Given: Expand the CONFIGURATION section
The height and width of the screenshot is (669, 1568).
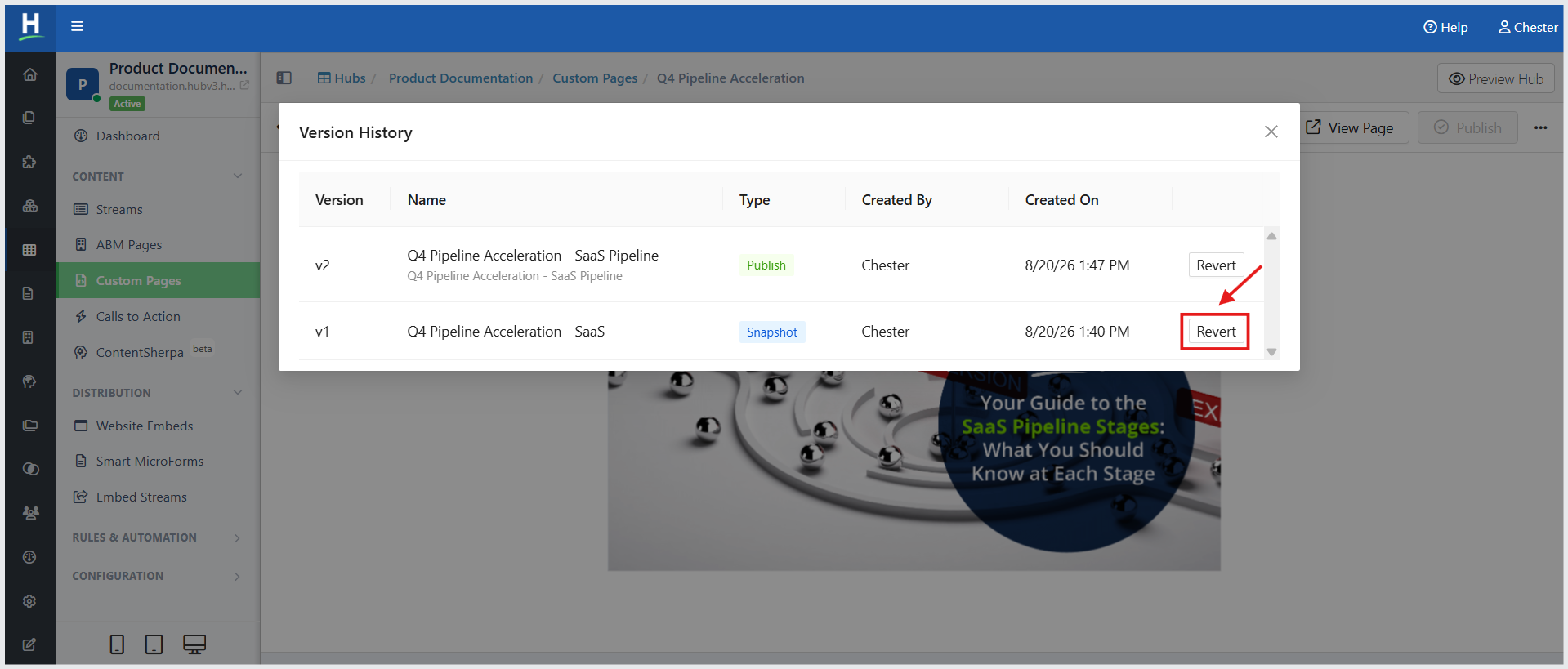Looking at the screenshot, I should point(238,576).
